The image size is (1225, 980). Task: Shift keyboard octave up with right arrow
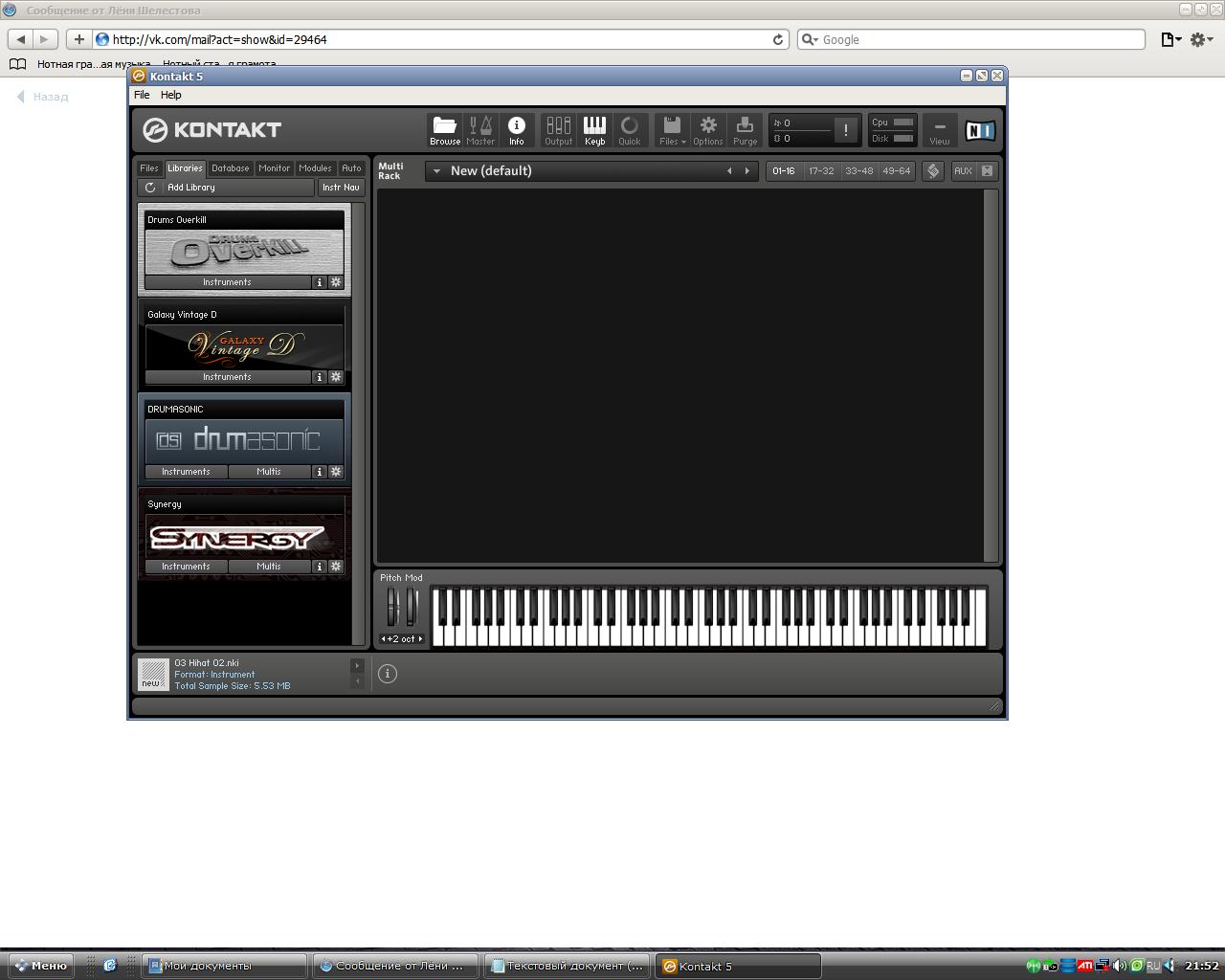(x=420, y=639)
